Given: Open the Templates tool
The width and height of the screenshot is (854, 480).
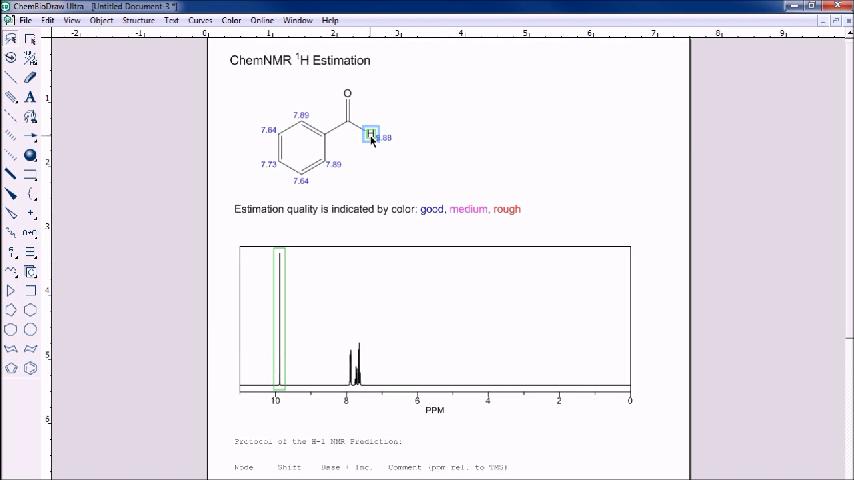Looking at the screenshot, I should pos(30,271).
